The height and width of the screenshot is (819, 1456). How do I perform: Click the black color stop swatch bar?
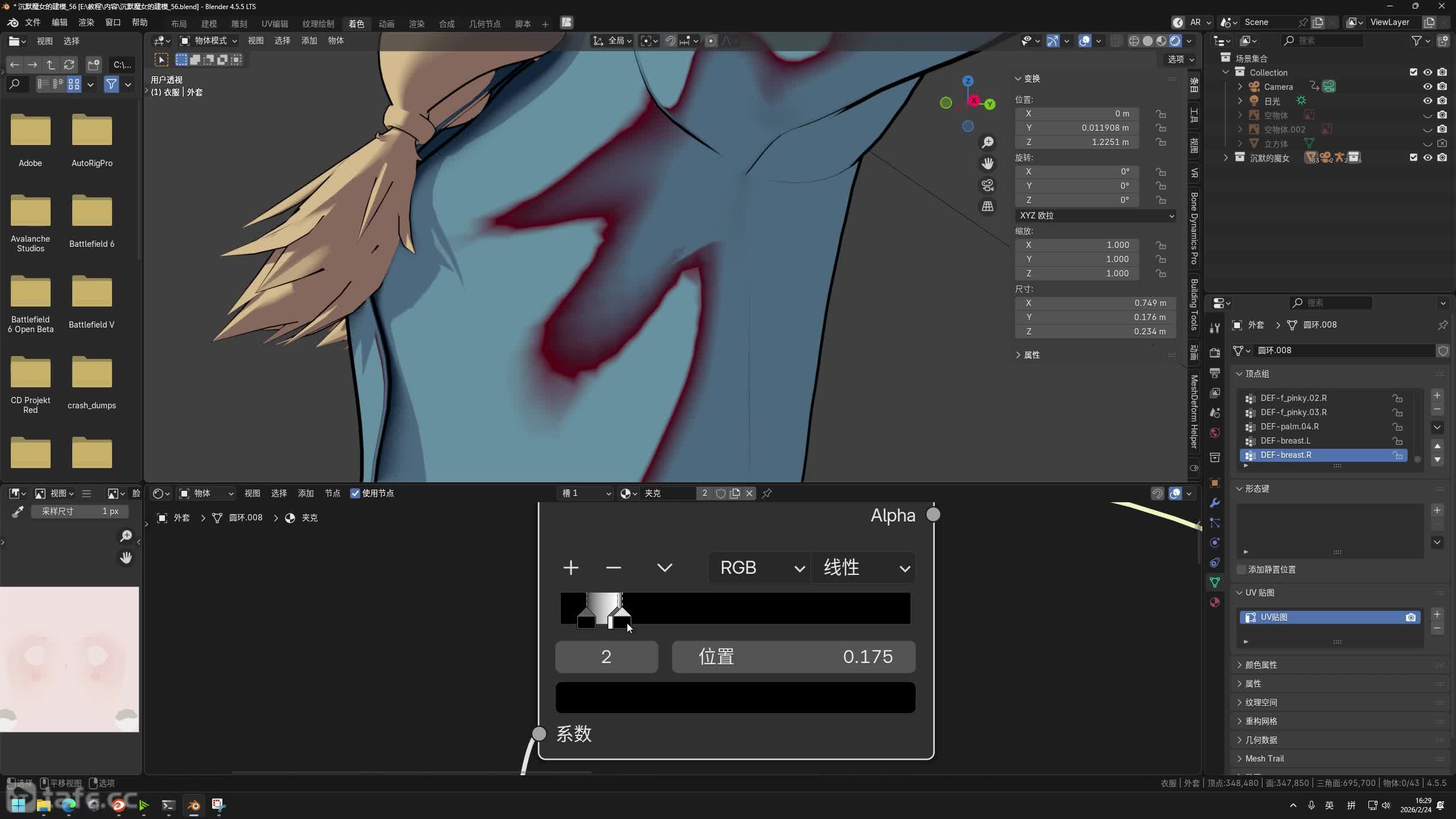(735, 697)
